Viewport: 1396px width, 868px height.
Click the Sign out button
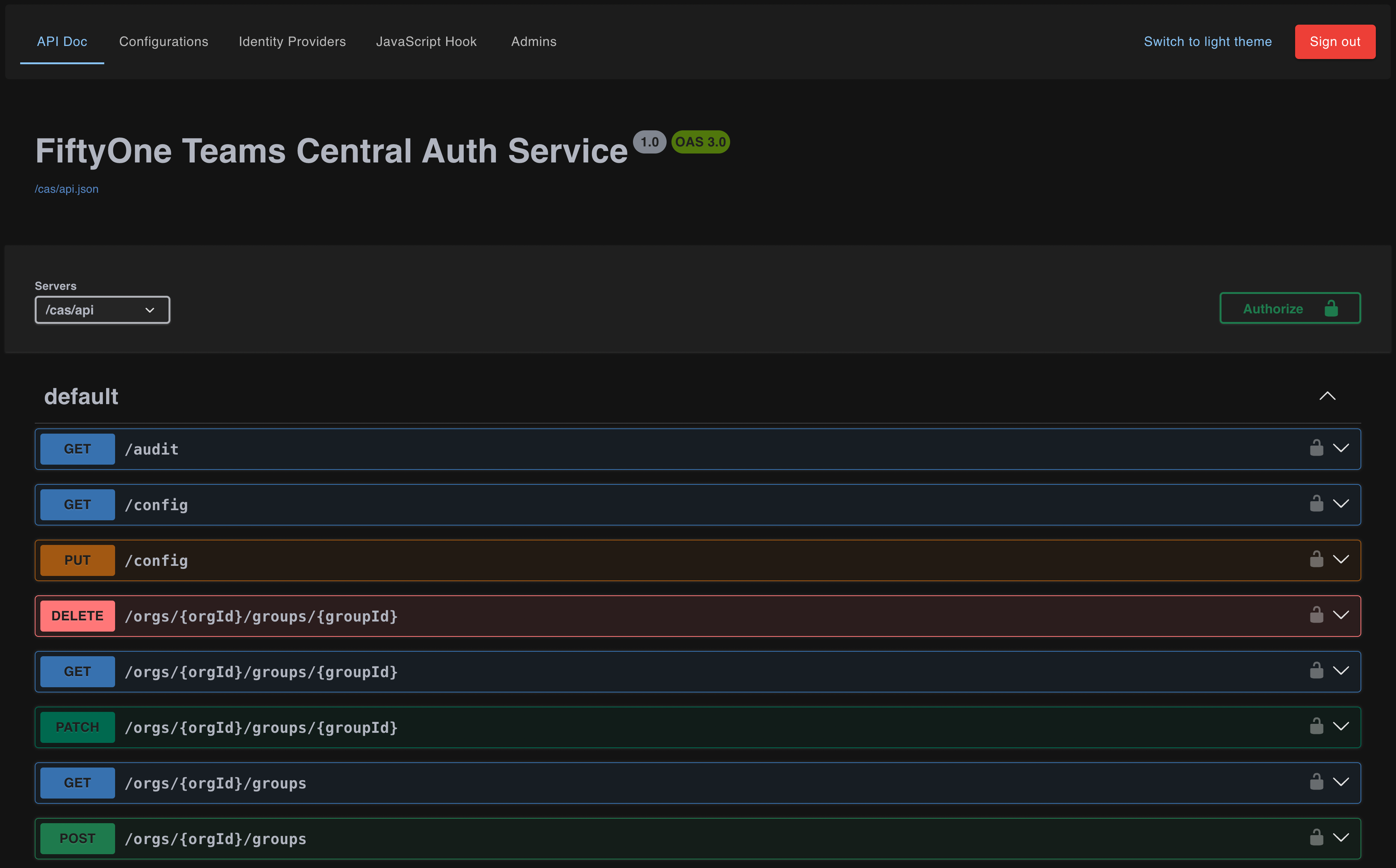pyautogui.click(x=1335, y=41)
